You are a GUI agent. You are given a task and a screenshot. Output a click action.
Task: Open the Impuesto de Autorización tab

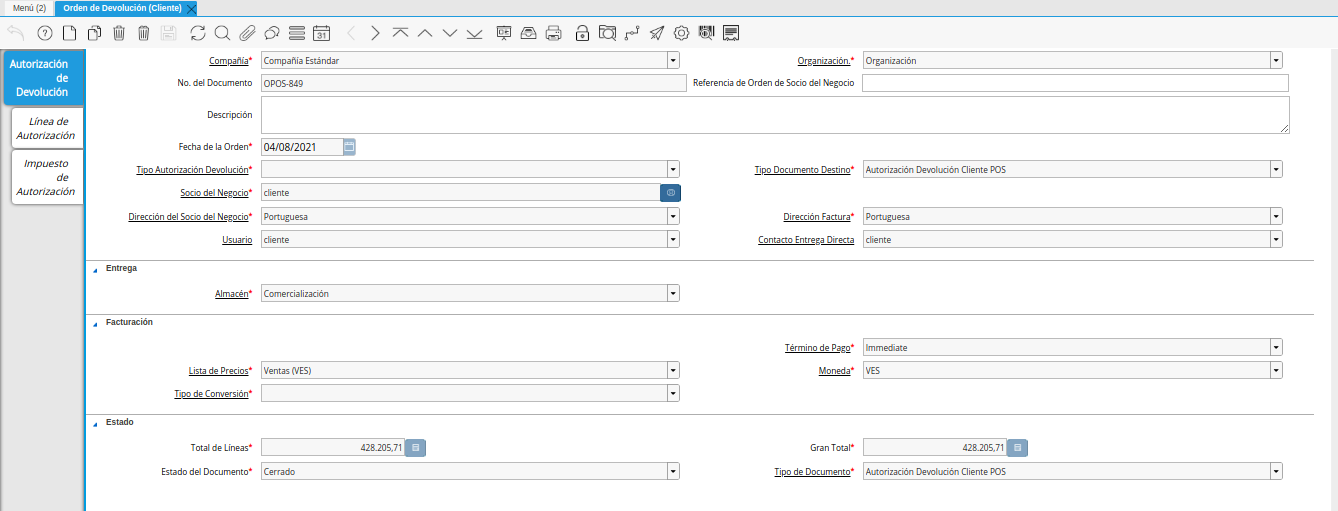pos(46,177)
